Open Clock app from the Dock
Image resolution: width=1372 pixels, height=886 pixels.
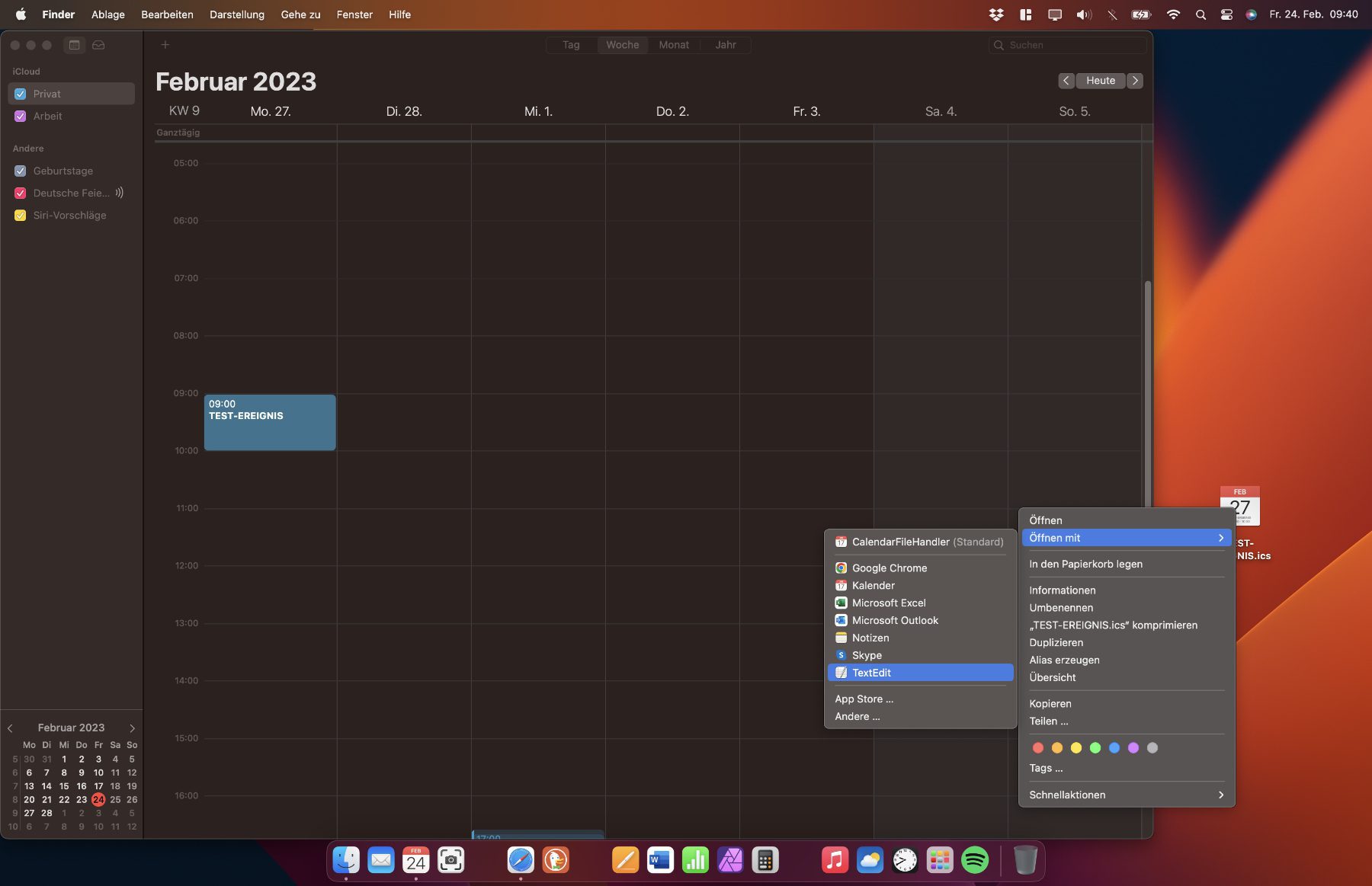click(905, 861)
